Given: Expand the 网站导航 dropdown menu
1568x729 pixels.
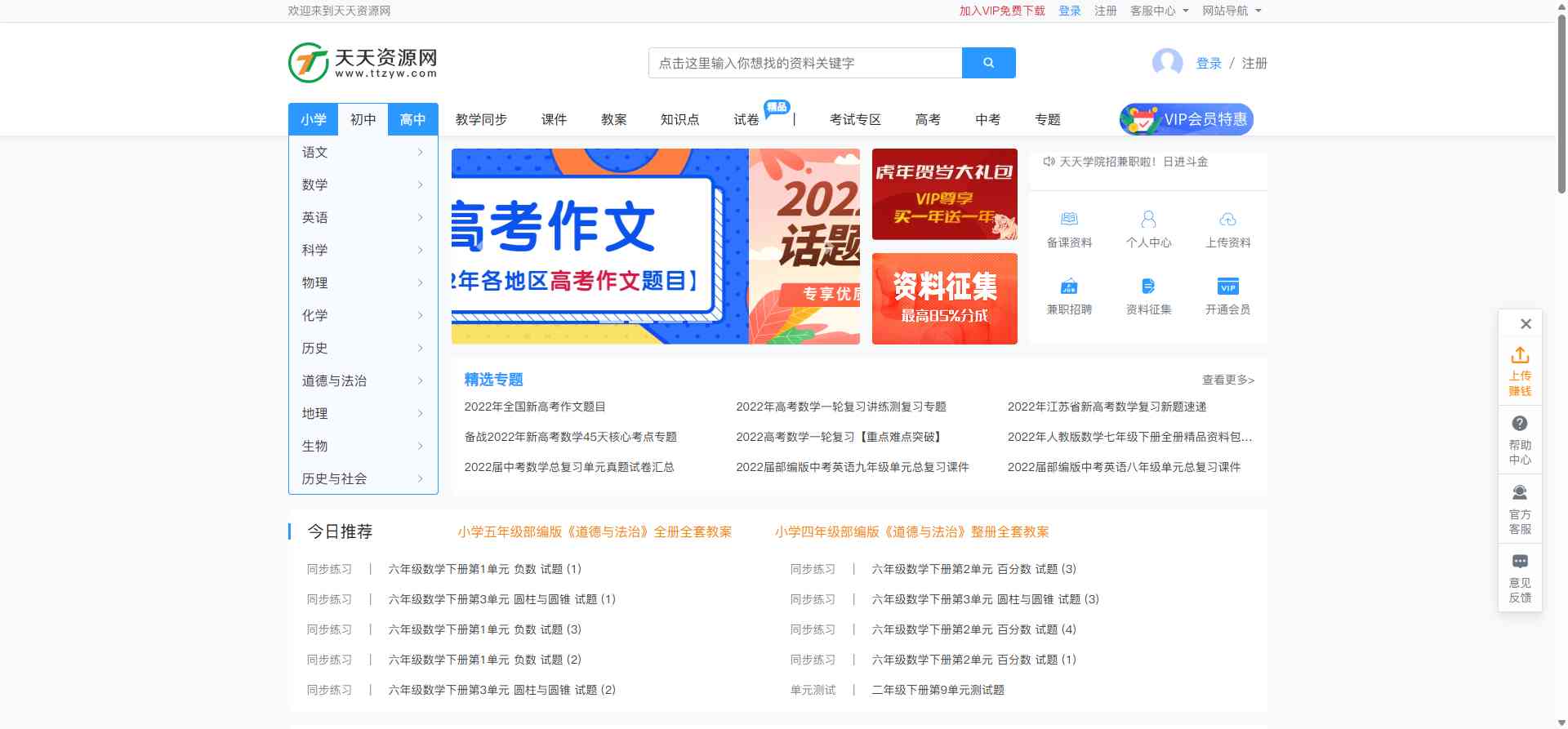Looking at the screenshot, I should tap(1232, 11).
